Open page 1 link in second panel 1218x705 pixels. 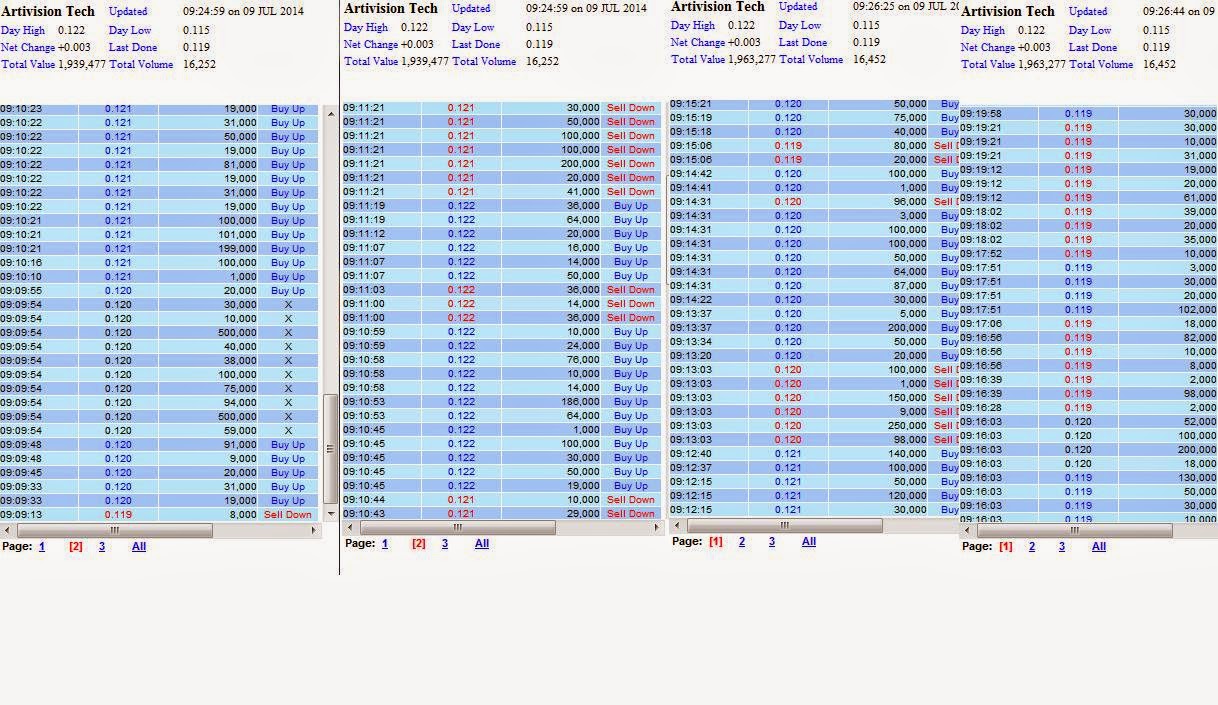click(385, 544)
